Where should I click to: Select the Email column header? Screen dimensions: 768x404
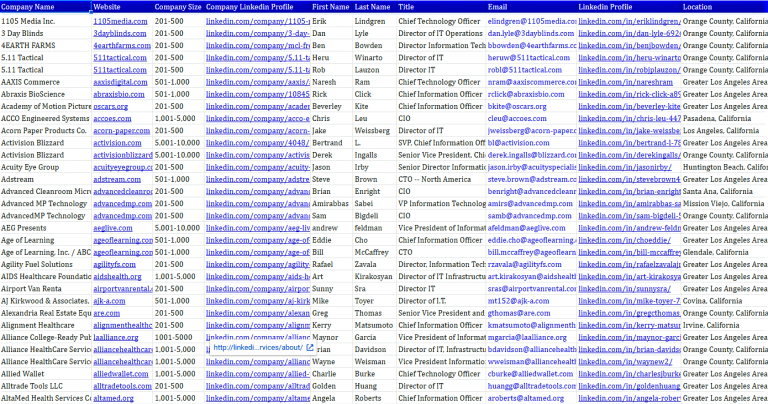[x=531, y=7]
